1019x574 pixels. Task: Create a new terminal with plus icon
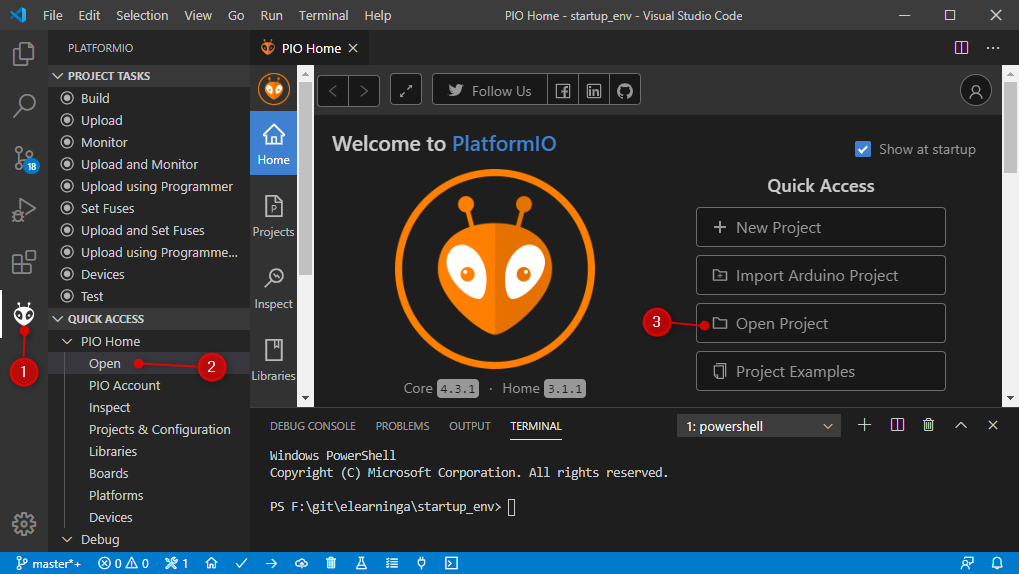(864, 425)
